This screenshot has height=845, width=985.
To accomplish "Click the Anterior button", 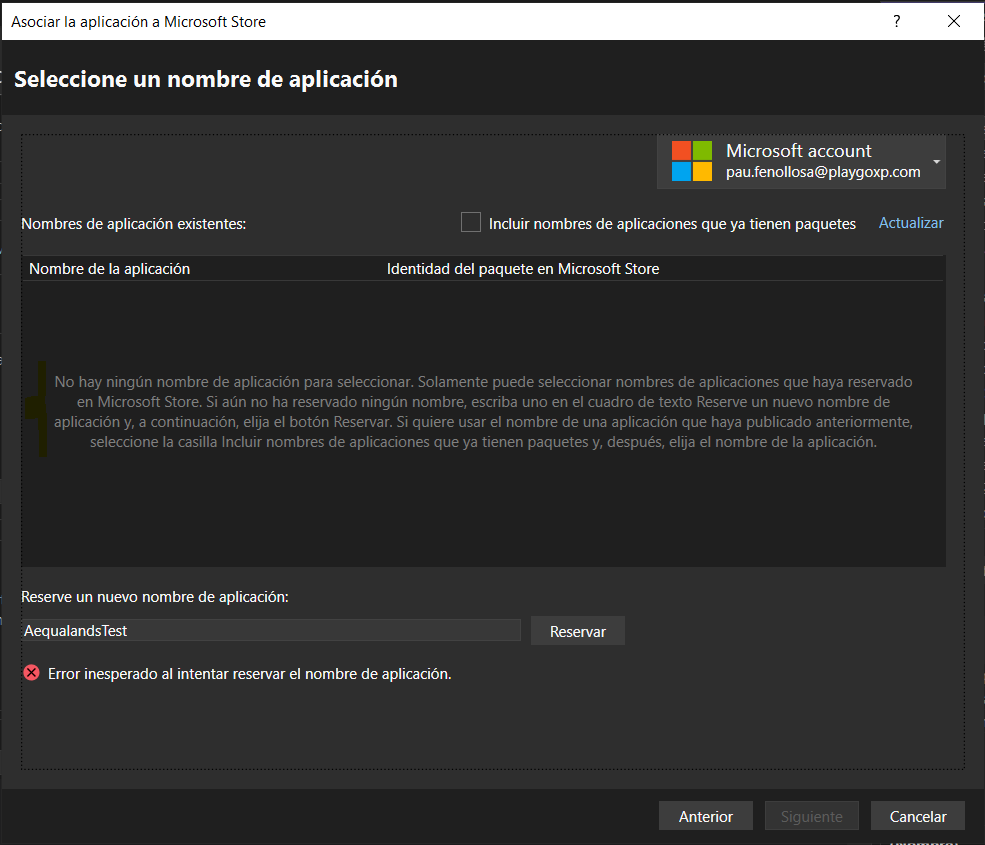I will pos(705,816).
